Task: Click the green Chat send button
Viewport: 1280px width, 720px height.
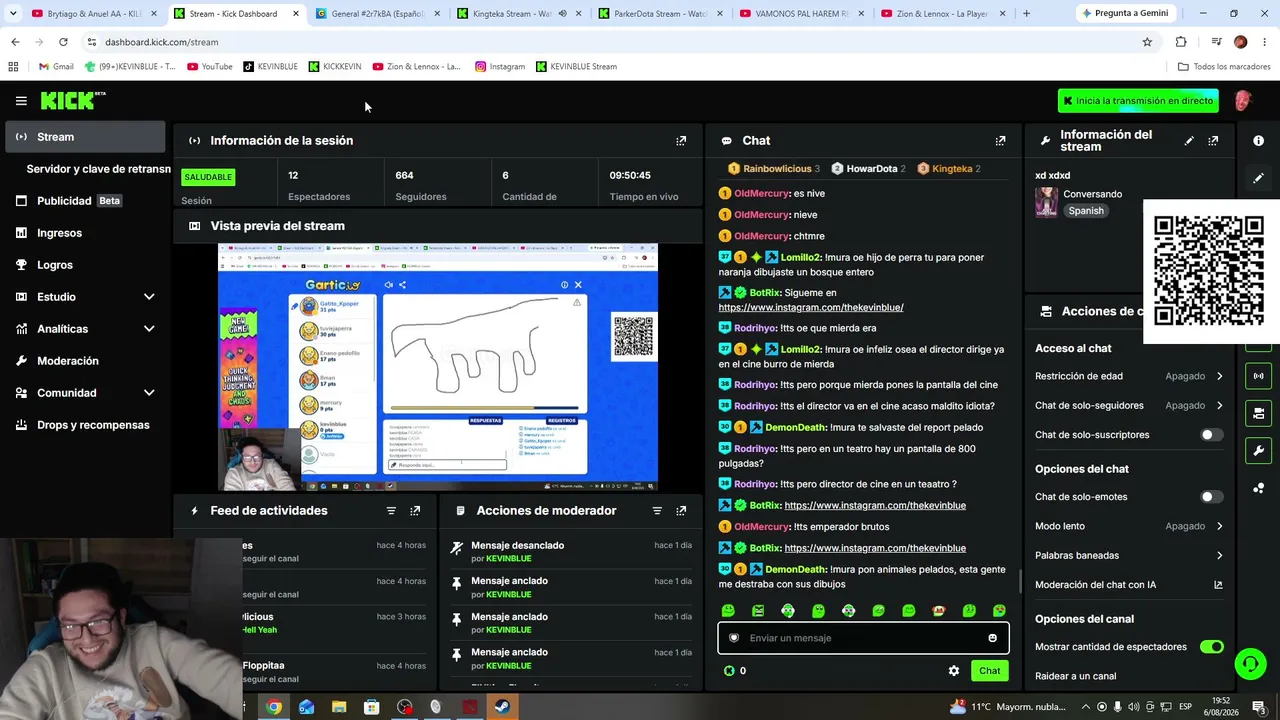Action: [989, 671]
